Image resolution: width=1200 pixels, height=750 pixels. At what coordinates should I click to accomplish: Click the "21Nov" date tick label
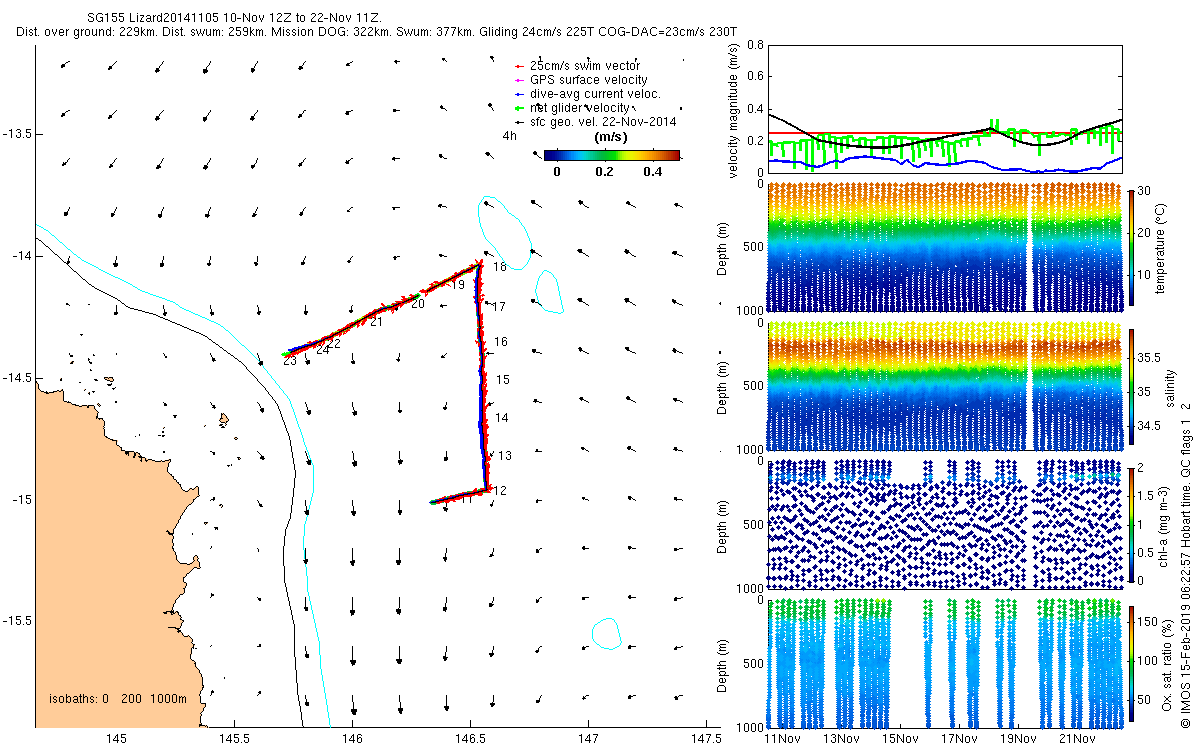1077,739
